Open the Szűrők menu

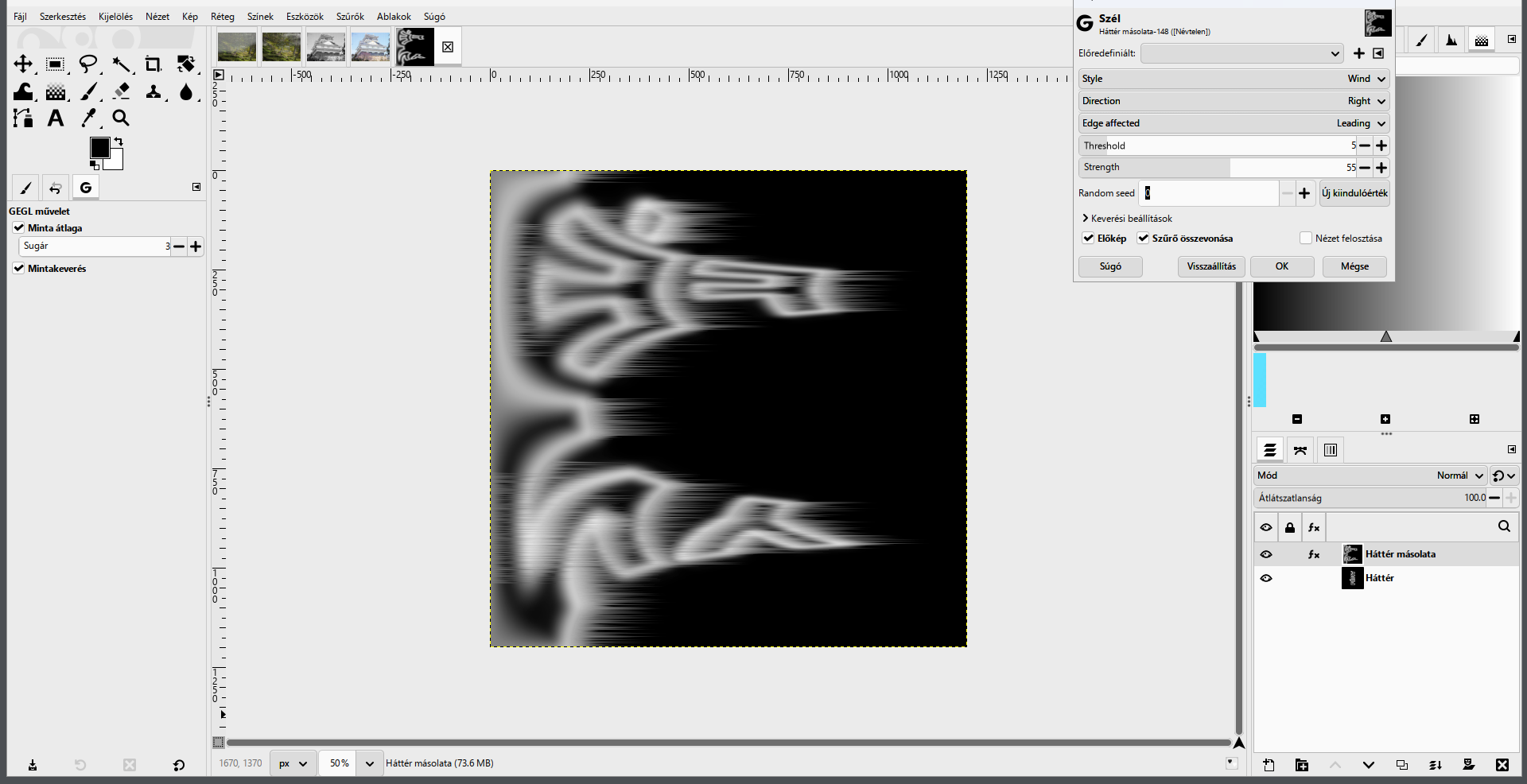tap(350, 17)
